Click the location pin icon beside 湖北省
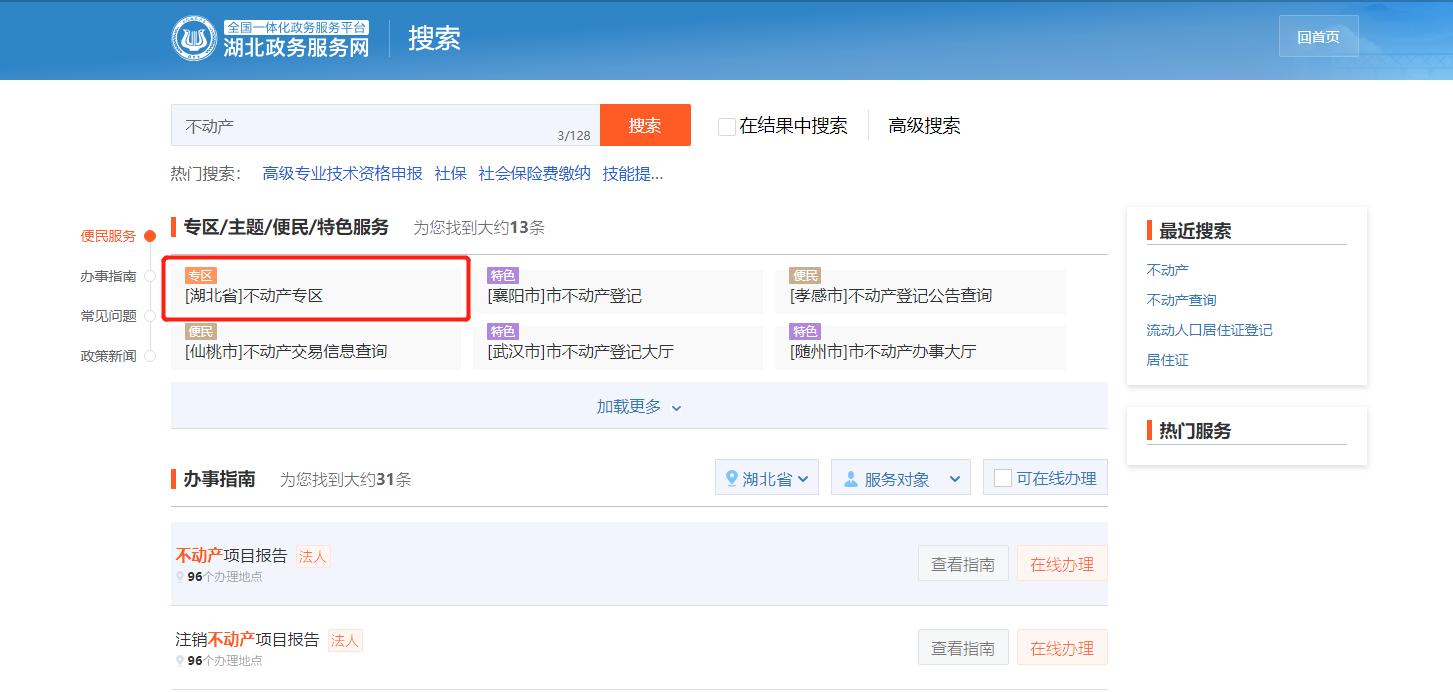The image size is (1453, 692). (x=731, y=477)
